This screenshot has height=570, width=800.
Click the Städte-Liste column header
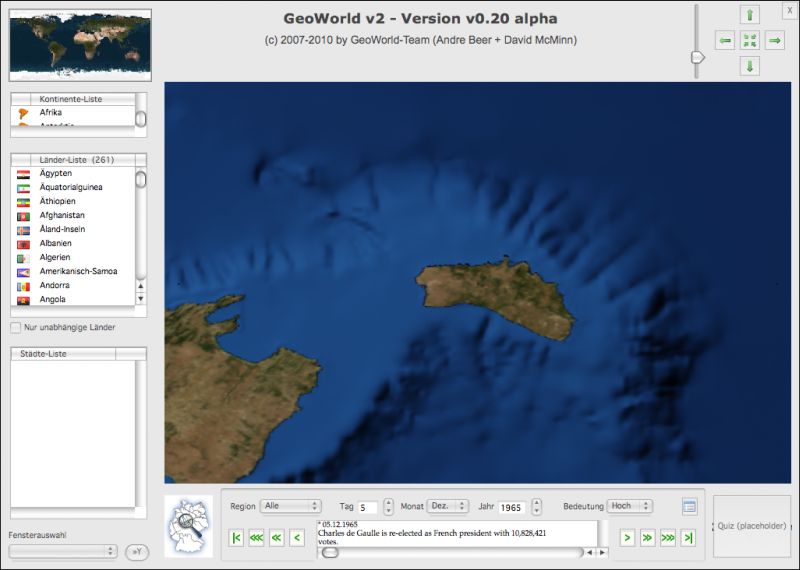click(x=63, y=354)
